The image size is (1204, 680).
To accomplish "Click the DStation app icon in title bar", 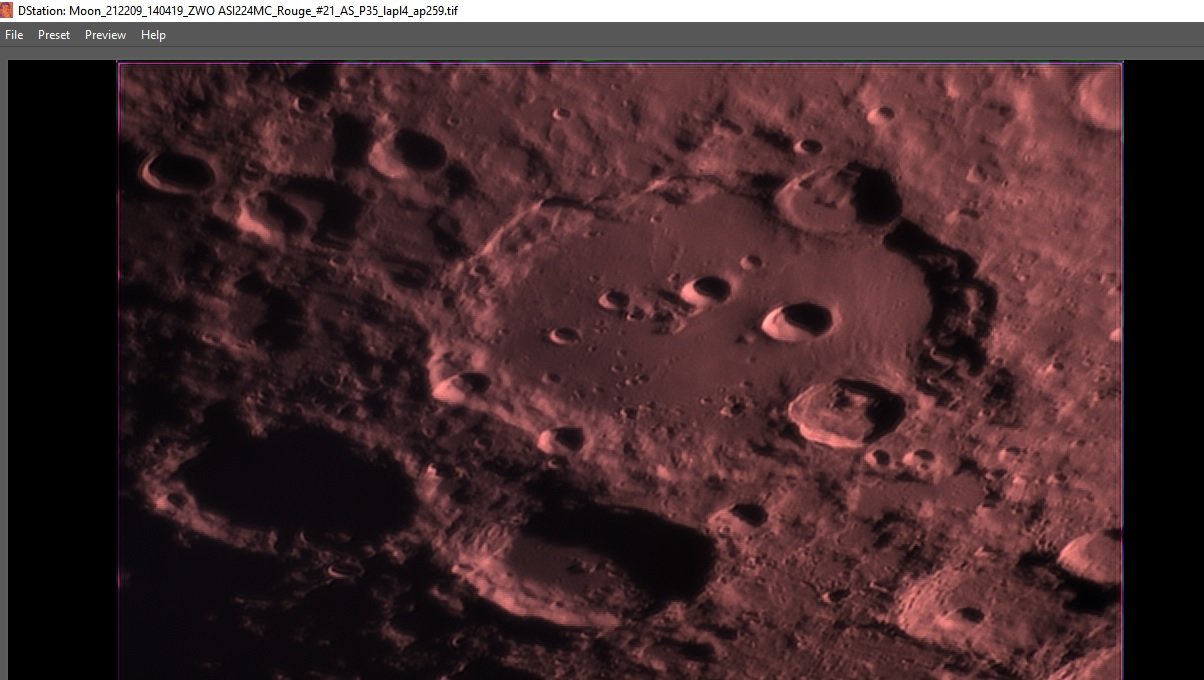I will (8, 10).
